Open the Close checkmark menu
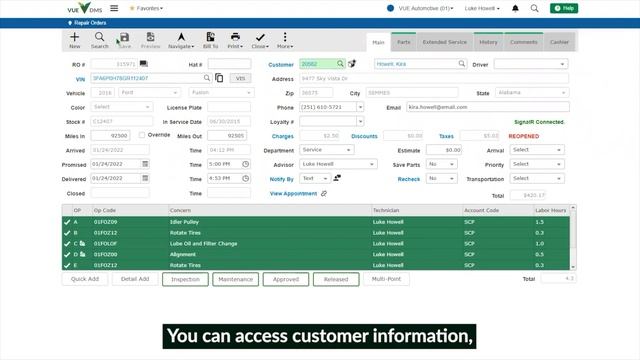Image resolution: width=640 pixels, height=360 pixels. [260, 40]
